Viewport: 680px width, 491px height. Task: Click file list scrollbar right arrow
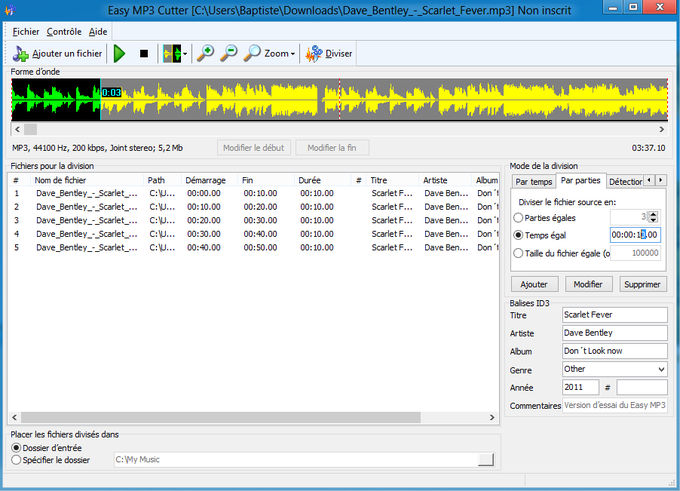492,417
